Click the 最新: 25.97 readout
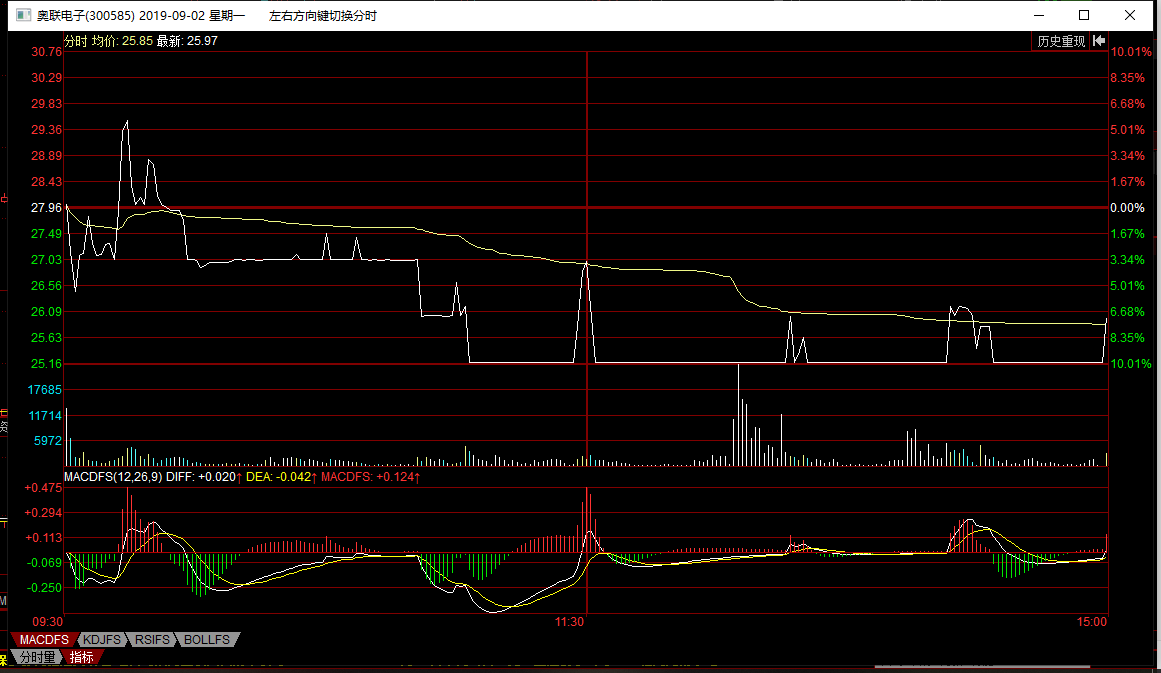This screenshot has width=1161, height=673. [x=187, y=41]
